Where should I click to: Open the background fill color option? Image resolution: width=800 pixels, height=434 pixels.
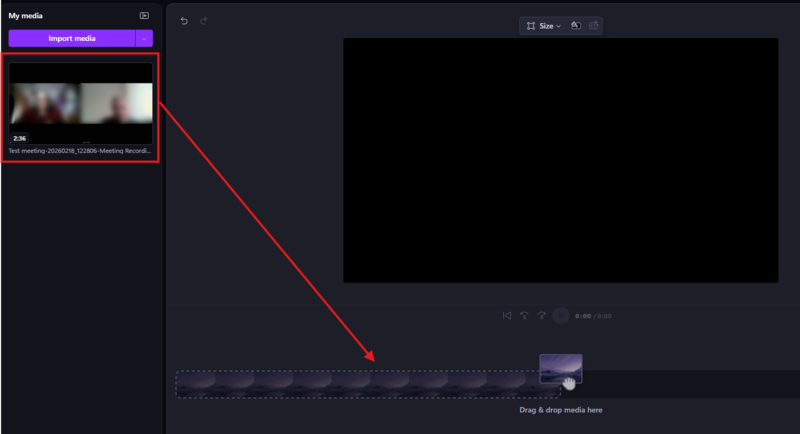pyautogui.click(x=576, y=25)
